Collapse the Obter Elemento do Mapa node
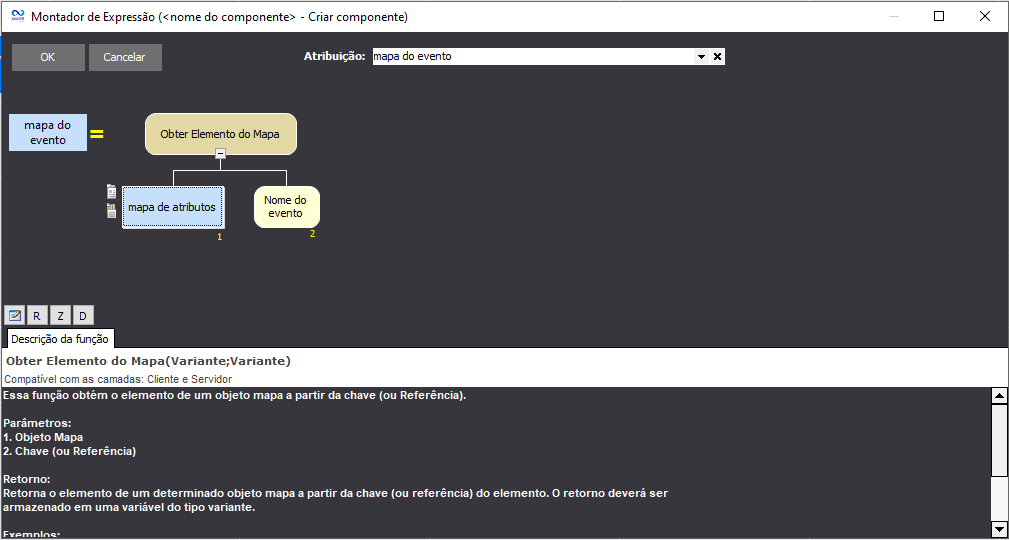1009x540 pixels. [220, 153]
